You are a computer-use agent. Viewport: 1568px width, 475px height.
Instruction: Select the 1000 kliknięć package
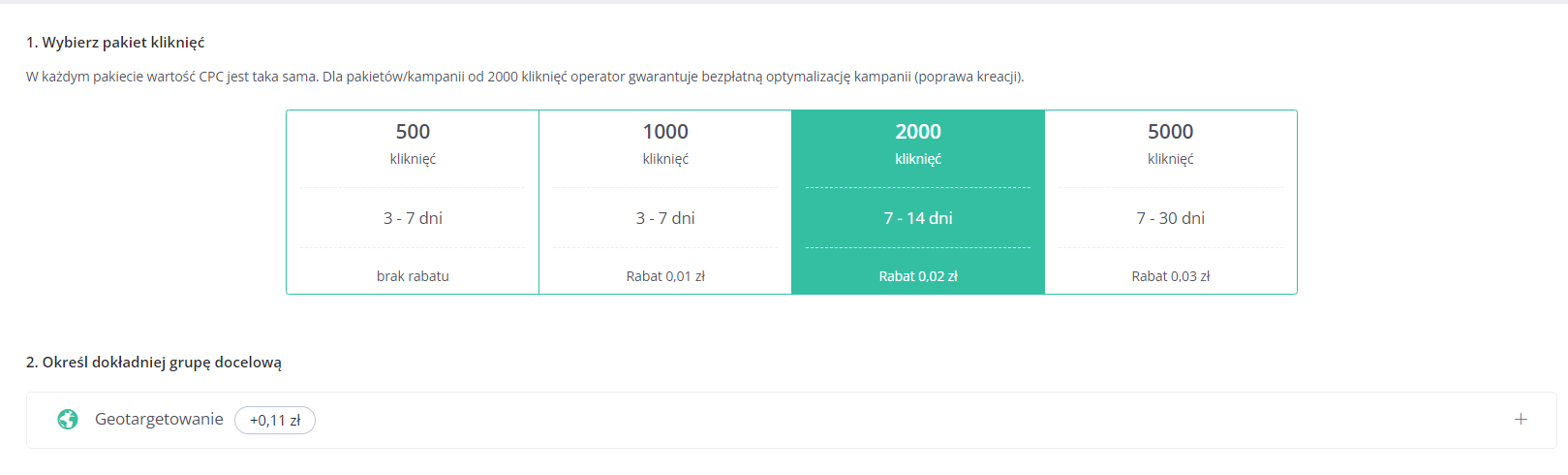tap(665, 202)
